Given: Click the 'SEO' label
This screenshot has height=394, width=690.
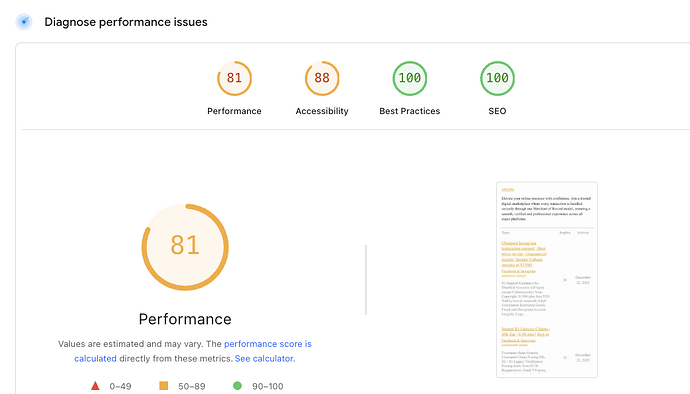Looking at the screenshot, I should [497, 111].
